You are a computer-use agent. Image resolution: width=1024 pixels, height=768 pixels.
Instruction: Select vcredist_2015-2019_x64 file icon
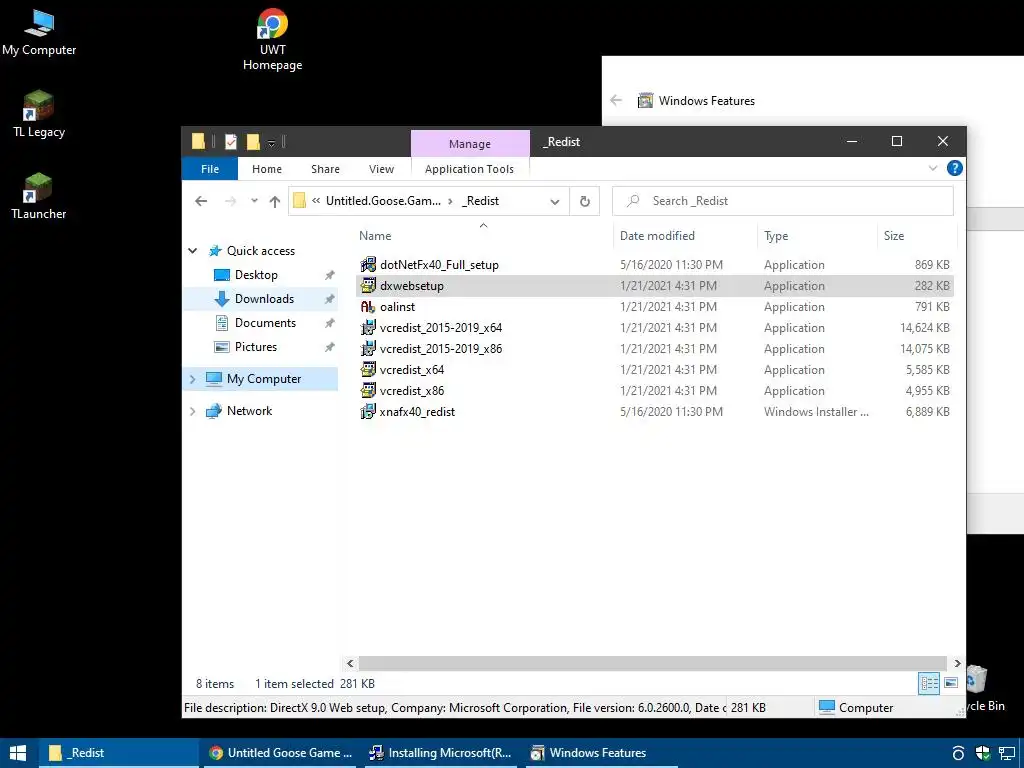pos(368,327)
